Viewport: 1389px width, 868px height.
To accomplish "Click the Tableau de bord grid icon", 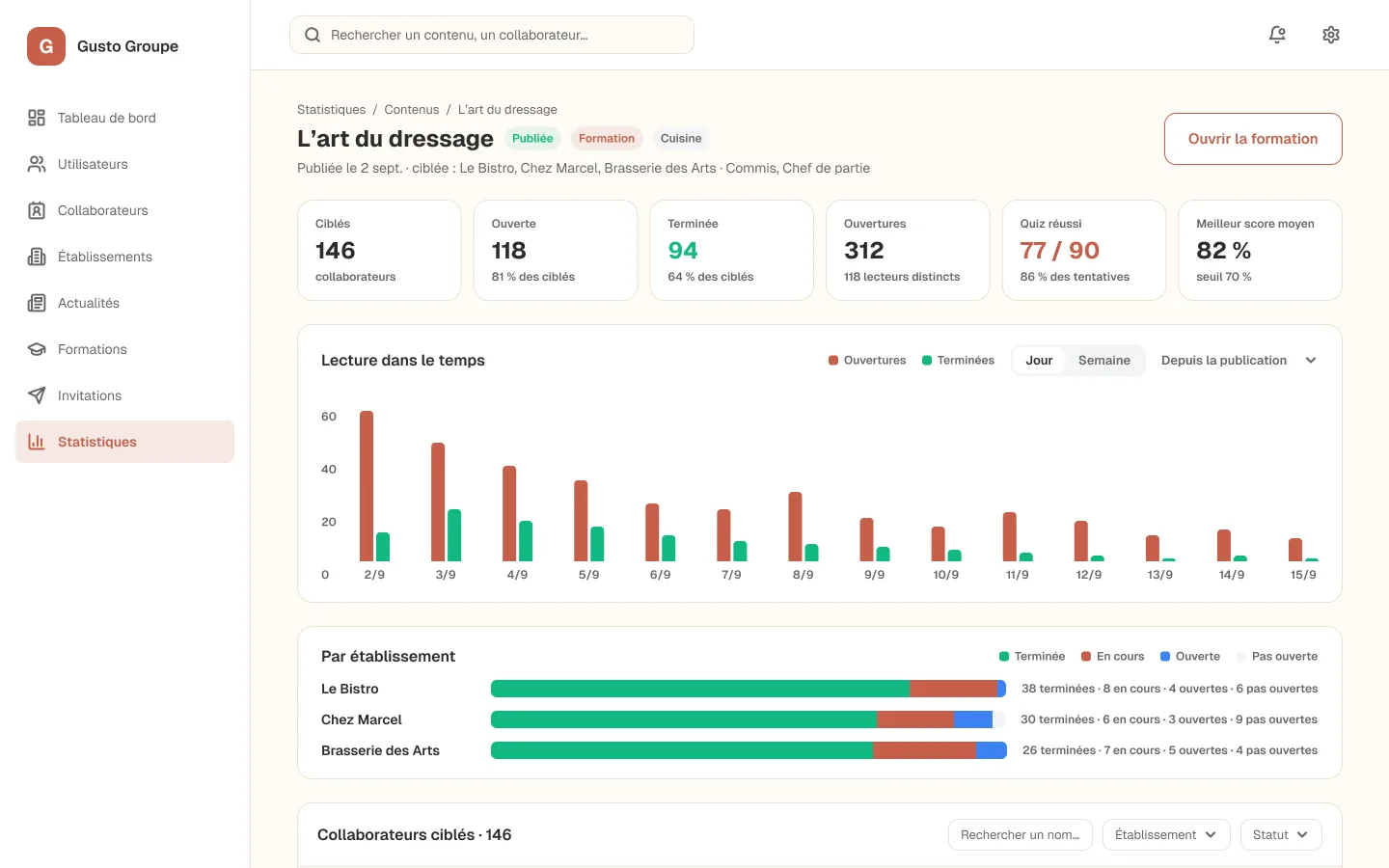I will click(37, 118).
